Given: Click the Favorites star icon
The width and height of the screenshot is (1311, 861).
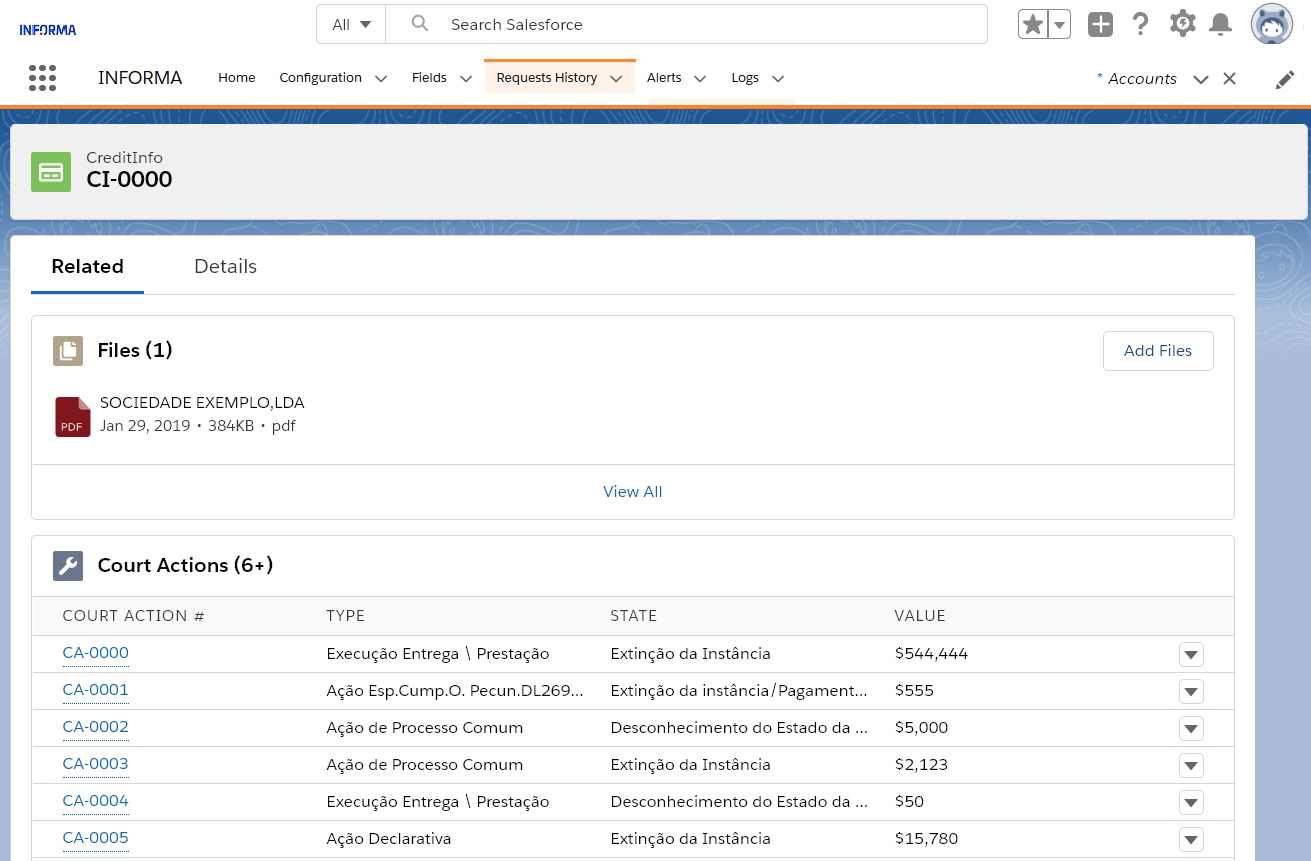Looking at the screenshot, I should (x=1032, y=25).
